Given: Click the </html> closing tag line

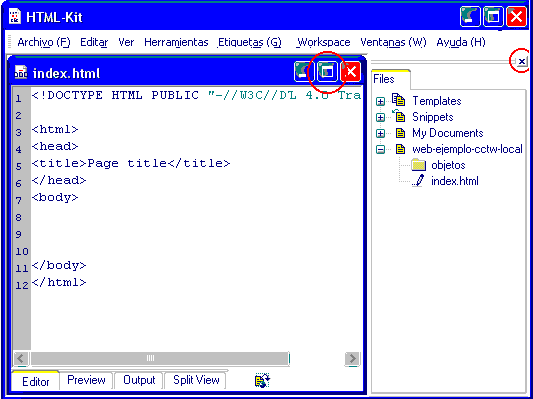Looking at the screenshot, I should coord(59,282).
